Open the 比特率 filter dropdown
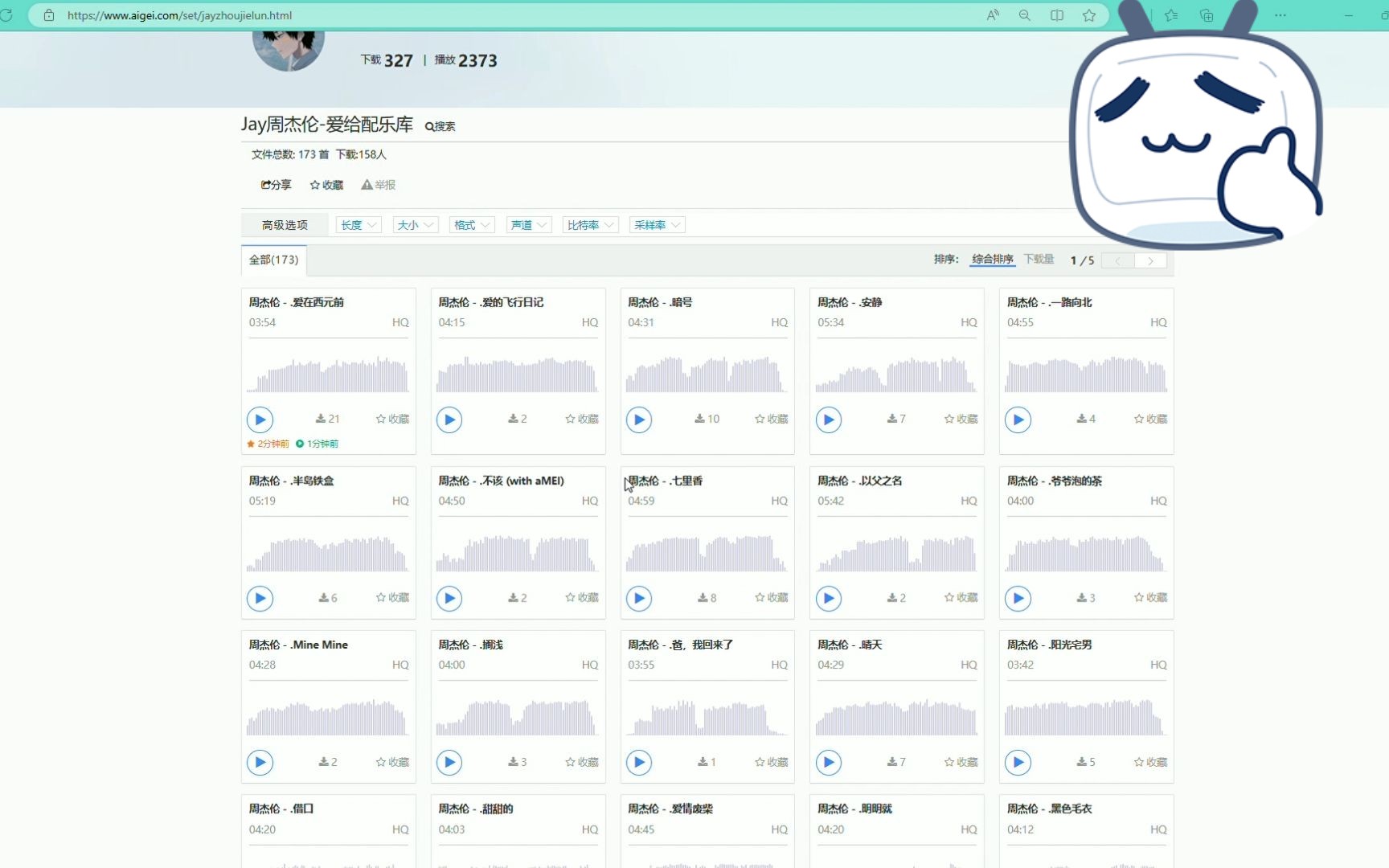Image resolution: width=1389 pixels, height=868 pixels. [x=591, y=225]
